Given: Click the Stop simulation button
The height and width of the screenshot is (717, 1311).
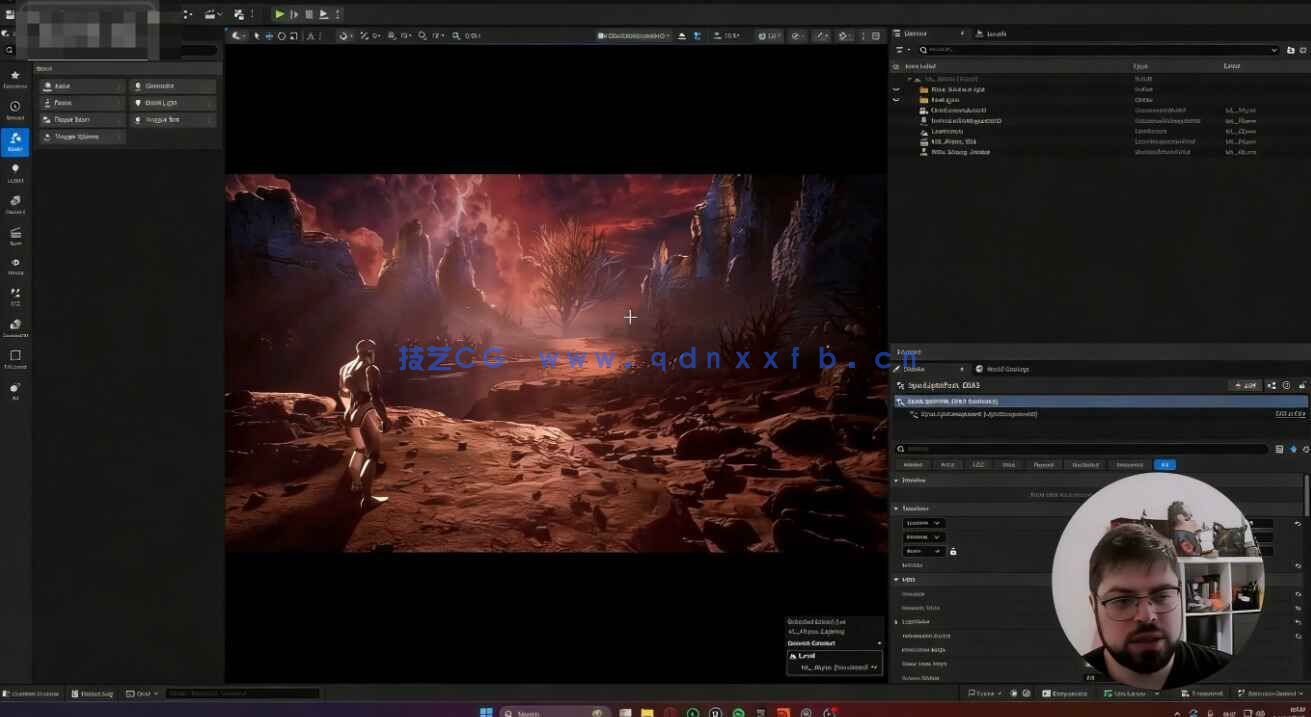Looking at the screenshot, I should coord(309,14).
